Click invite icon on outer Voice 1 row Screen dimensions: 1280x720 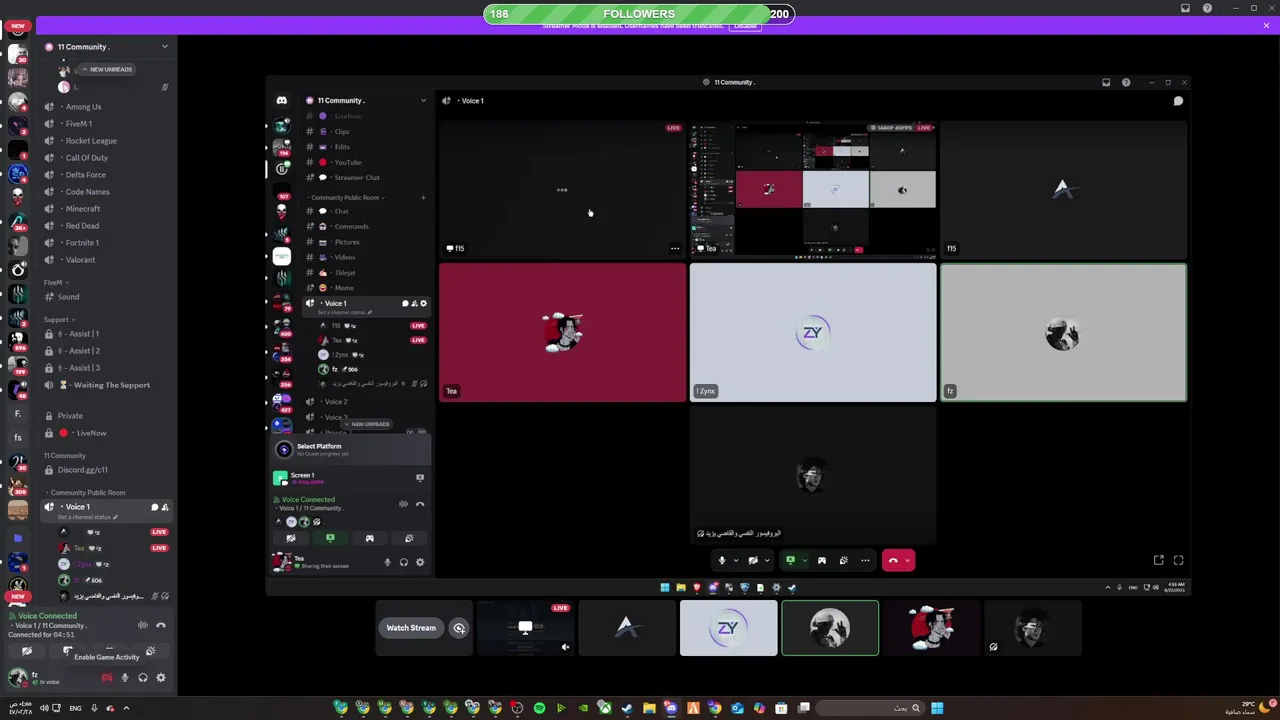[x=165, y=507]
